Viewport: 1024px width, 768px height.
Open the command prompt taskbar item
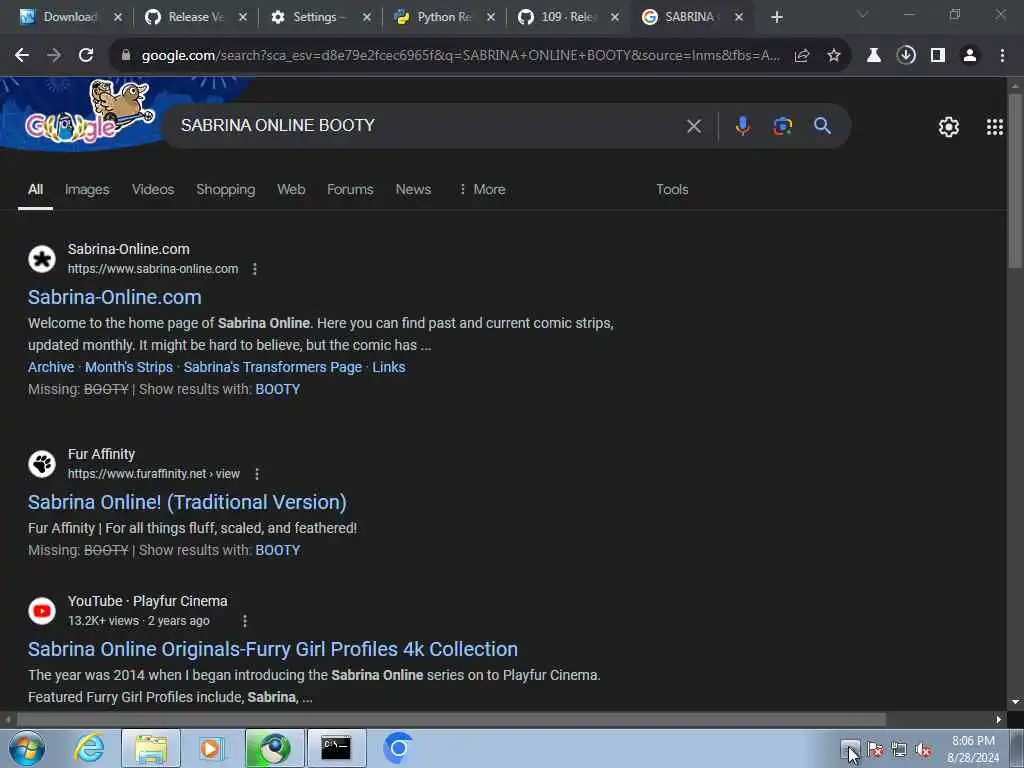pyautogui.click(x=336, y=748)
